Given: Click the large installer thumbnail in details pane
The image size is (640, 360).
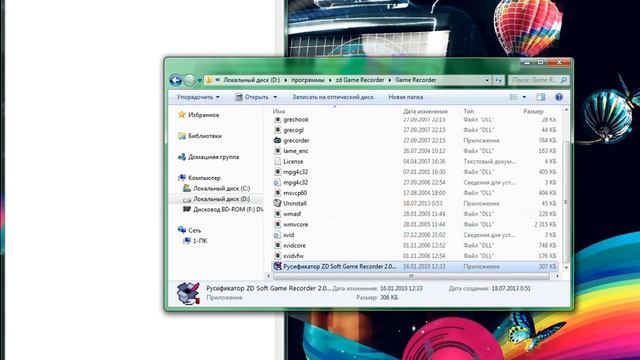Looking at the screenshot, I should [188, 293].
